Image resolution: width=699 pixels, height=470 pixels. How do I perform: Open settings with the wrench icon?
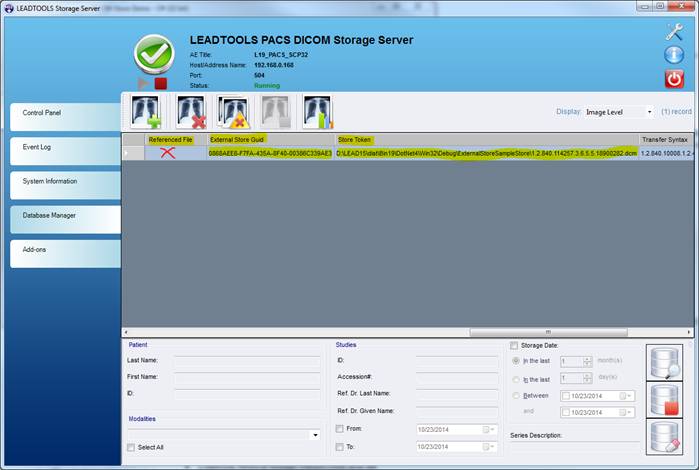click(x=673, y=31)
